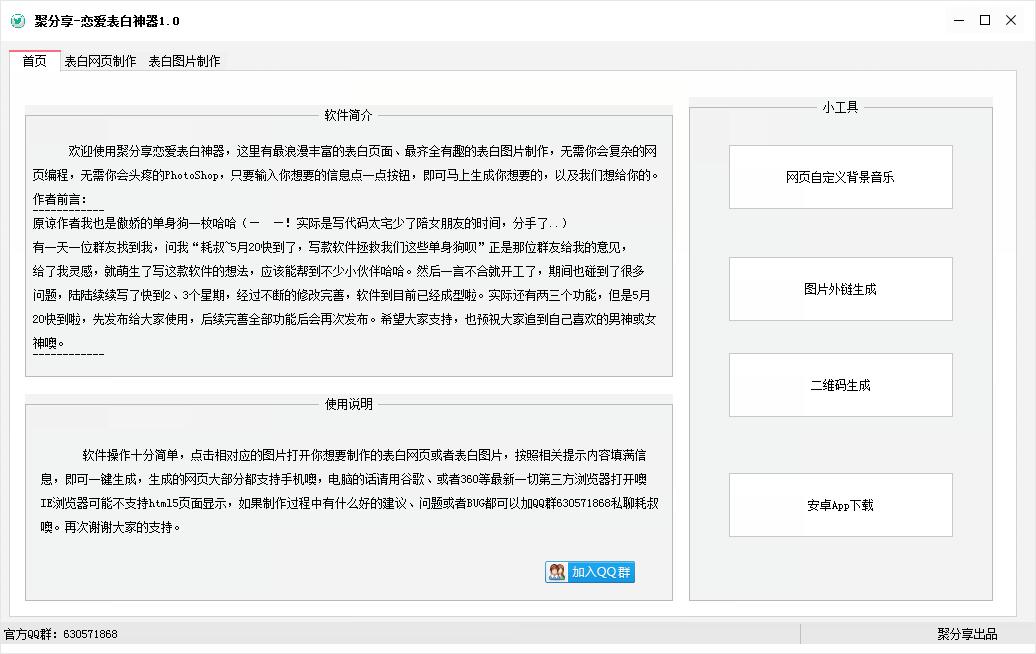The width and height of the screenshot is (1036, 654).
Task: Maximize the application window
Action: (x=985, y=20)
